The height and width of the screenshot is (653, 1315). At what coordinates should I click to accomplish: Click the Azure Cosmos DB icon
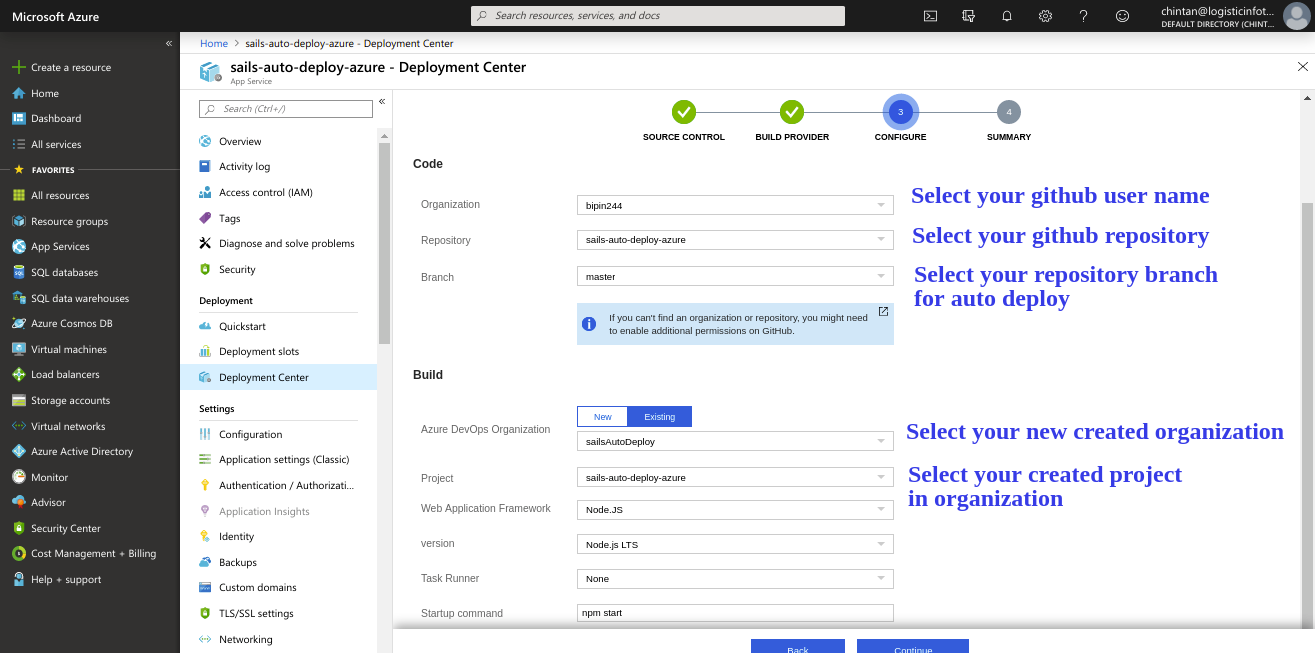pos(18,323)
